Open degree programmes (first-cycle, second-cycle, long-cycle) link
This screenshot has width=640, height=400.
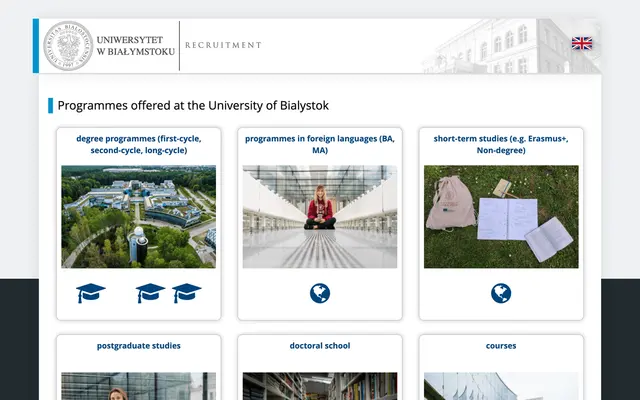pyautogui.click(x=139, y=144)
